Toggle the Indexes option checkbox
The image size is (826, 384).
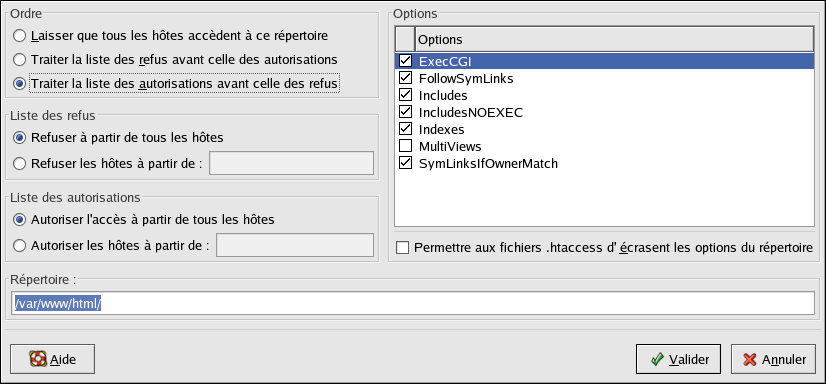pyautogui.click(x=406, y=129)
